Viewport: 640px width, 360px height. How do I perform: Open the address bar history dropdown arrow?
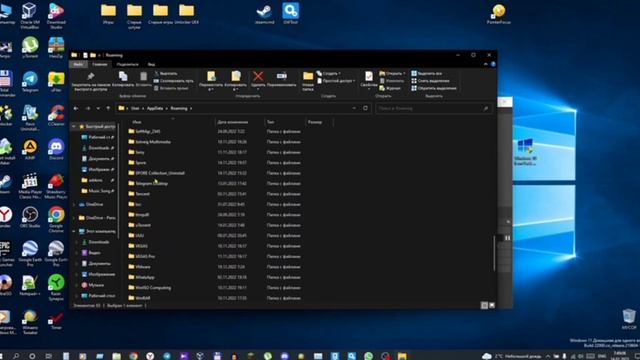pos(354,108)
